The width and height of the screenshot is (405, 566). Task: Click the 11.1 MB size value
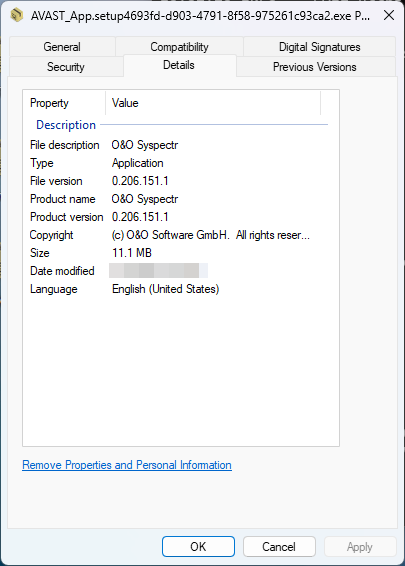pos(132,253)
